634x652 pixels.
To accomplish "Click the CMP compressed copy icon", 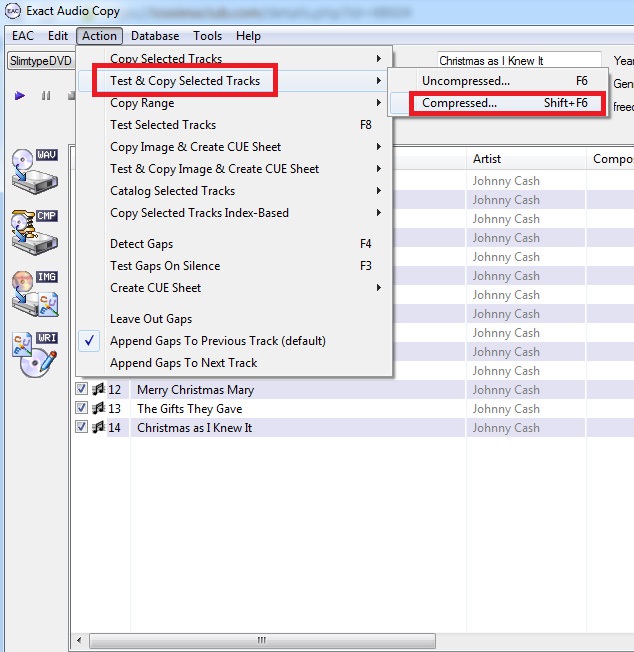I will [x=35, y=232].
